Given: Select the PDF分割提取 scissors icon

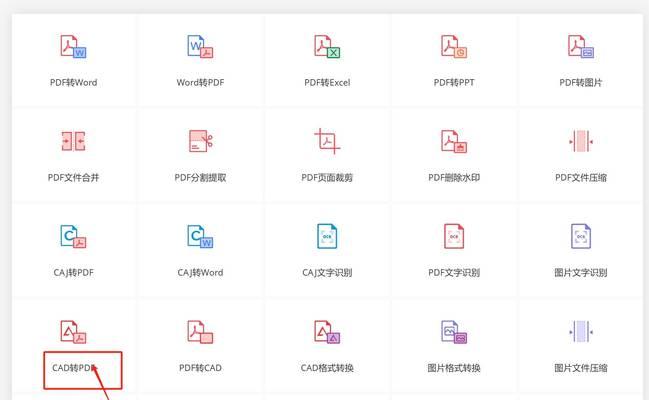Looking at the screenshot, I should pos(200,141).
